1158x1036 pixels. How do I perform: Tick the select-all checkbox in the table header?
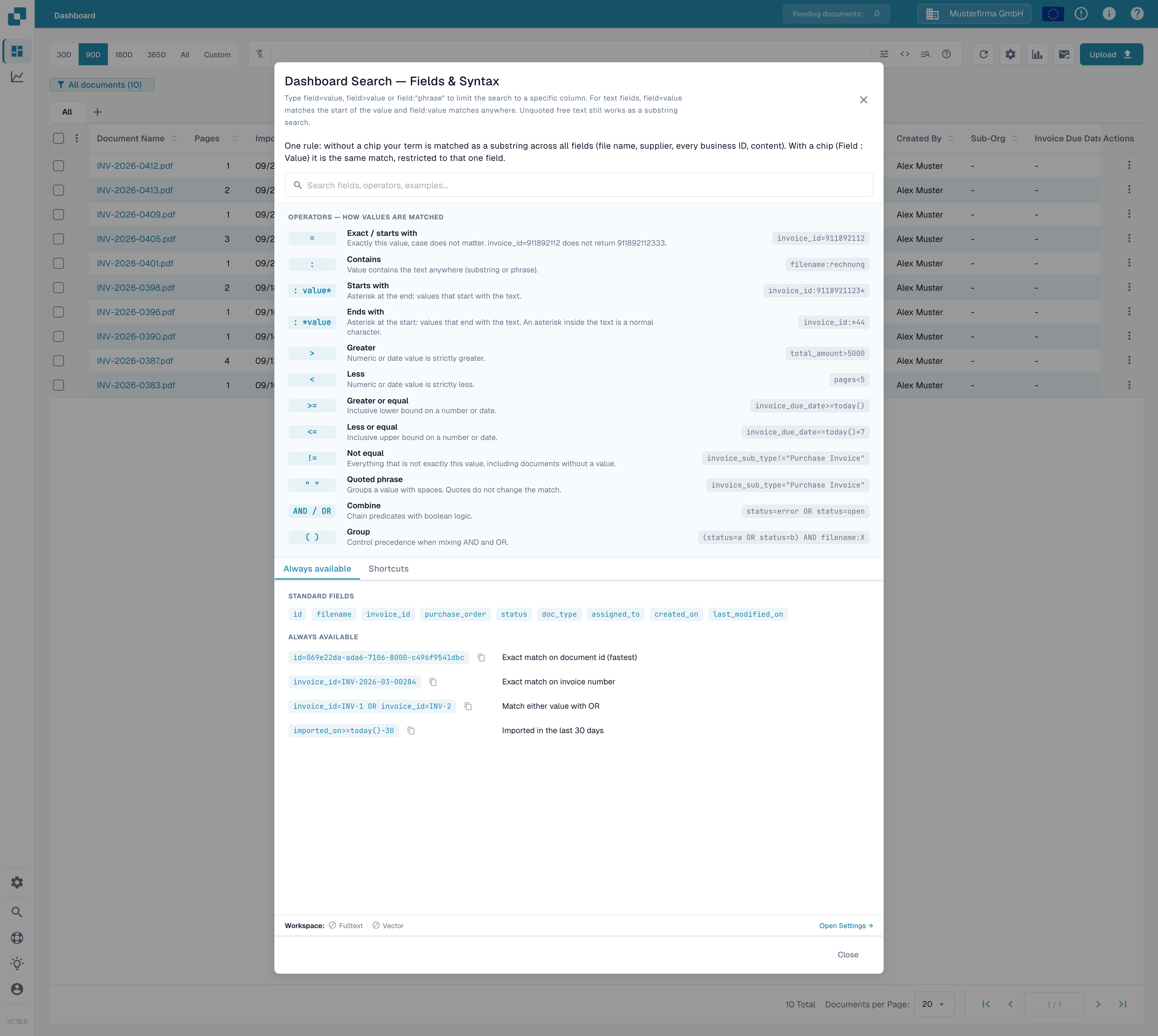[59, 138]
